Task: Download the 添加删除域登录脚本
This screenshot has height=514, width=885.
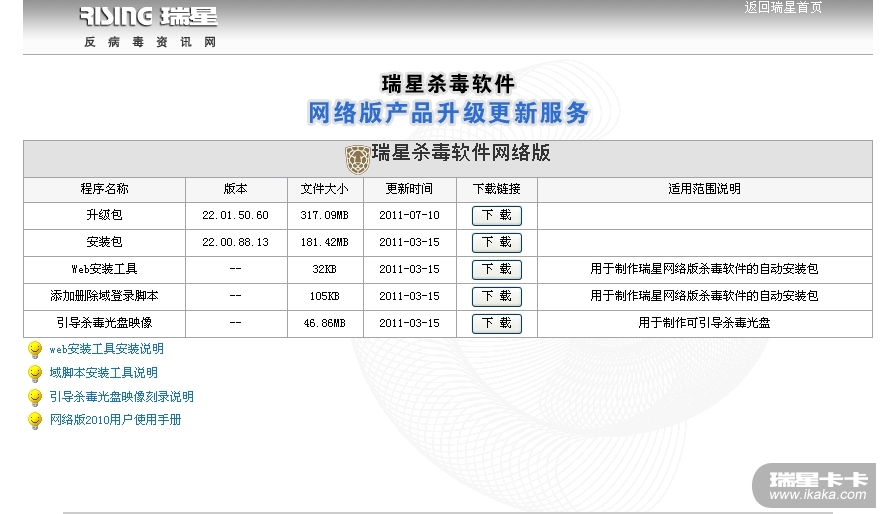Action: pos(497,297)
